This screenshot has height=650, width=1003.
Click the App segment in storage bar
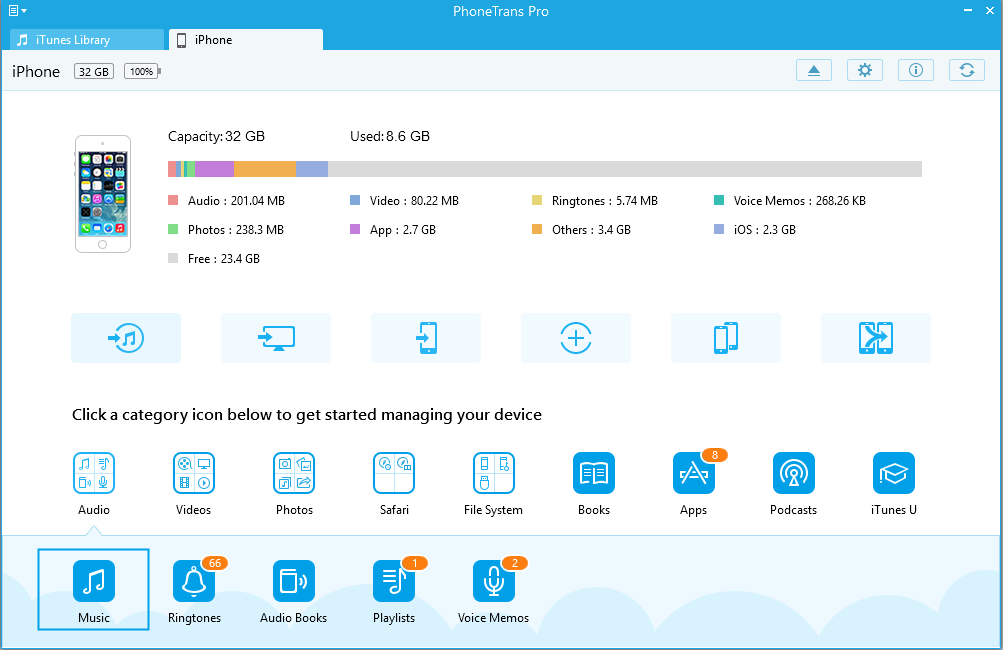pos(215,169)
